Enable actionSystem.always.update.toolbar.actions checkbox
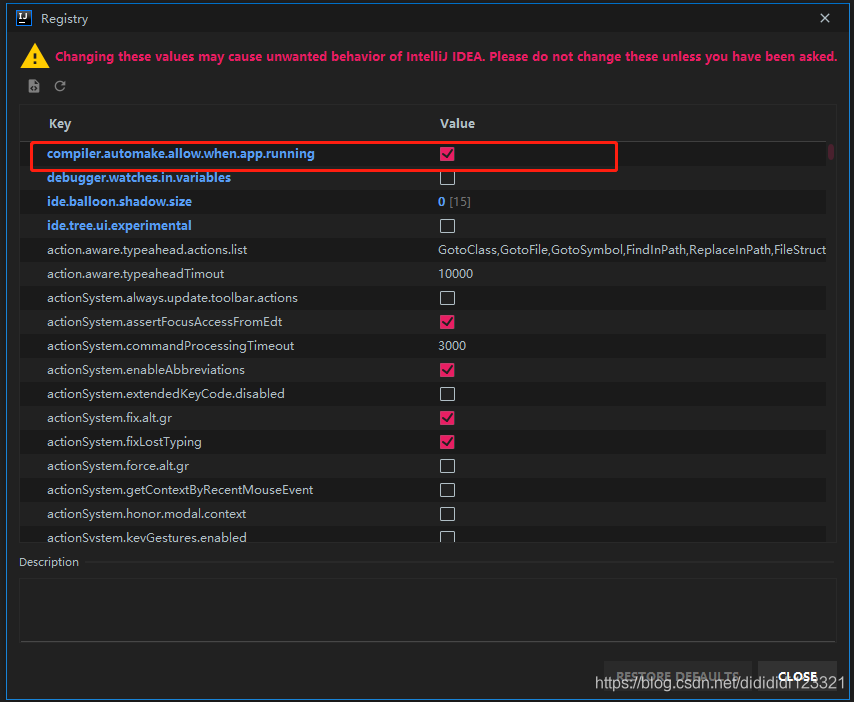This screenshot has height=702, width=854. 447,298
